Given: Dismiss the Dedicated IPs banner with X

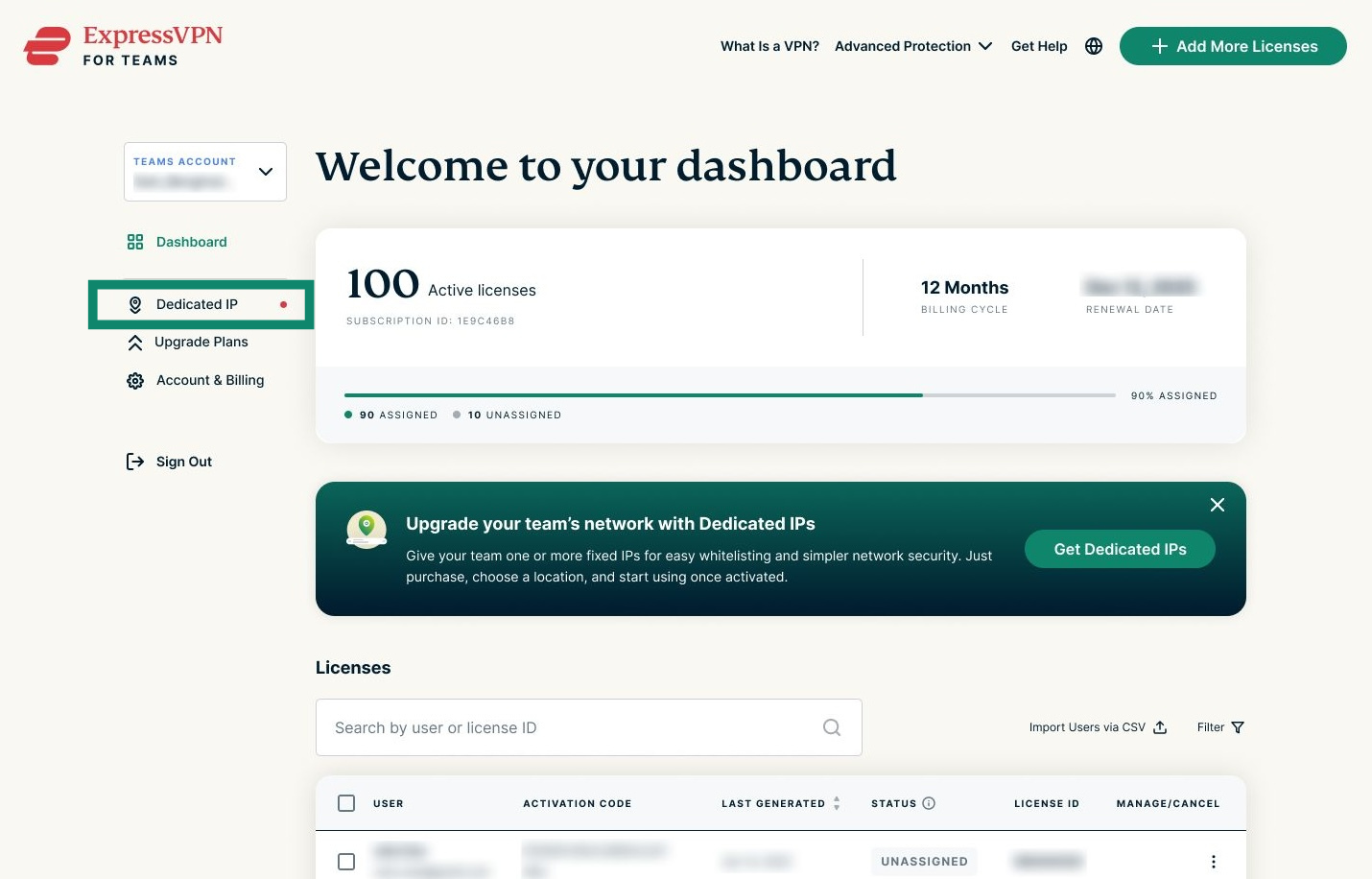Looking at the screenshot, I should click(1218, 505).
